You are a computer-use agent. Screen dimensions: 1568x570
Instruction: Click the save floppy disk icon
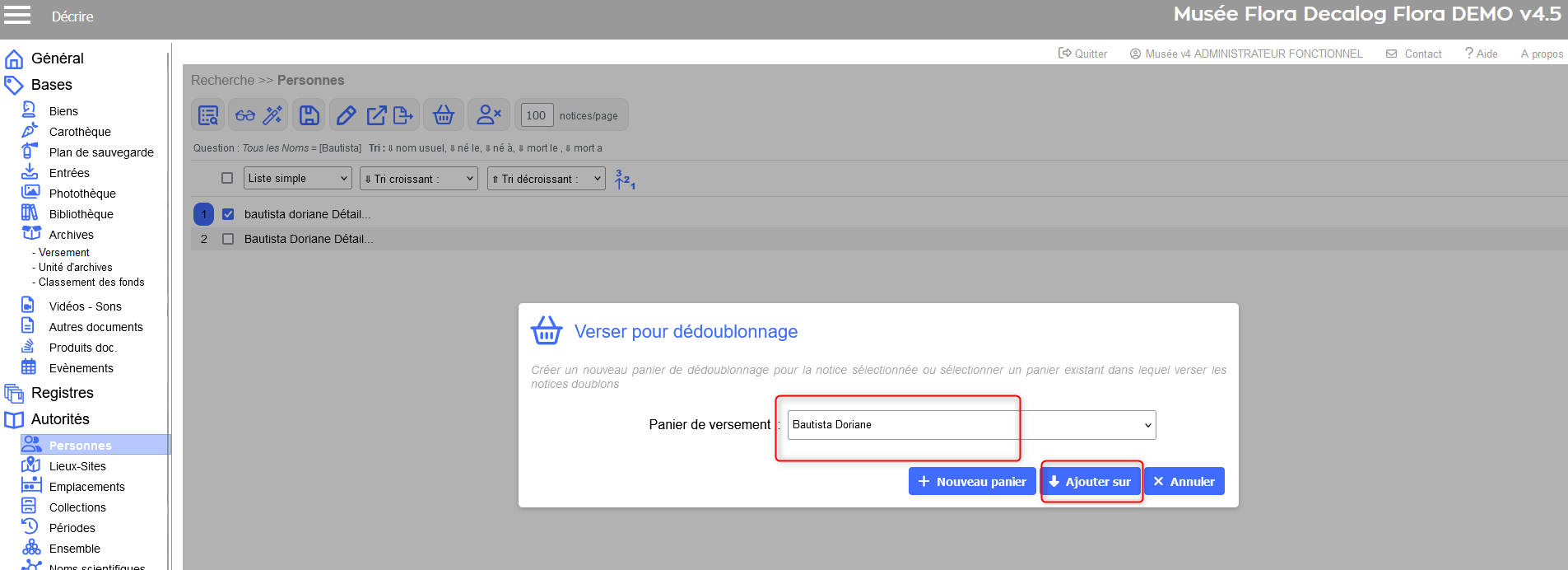point(309,115)
